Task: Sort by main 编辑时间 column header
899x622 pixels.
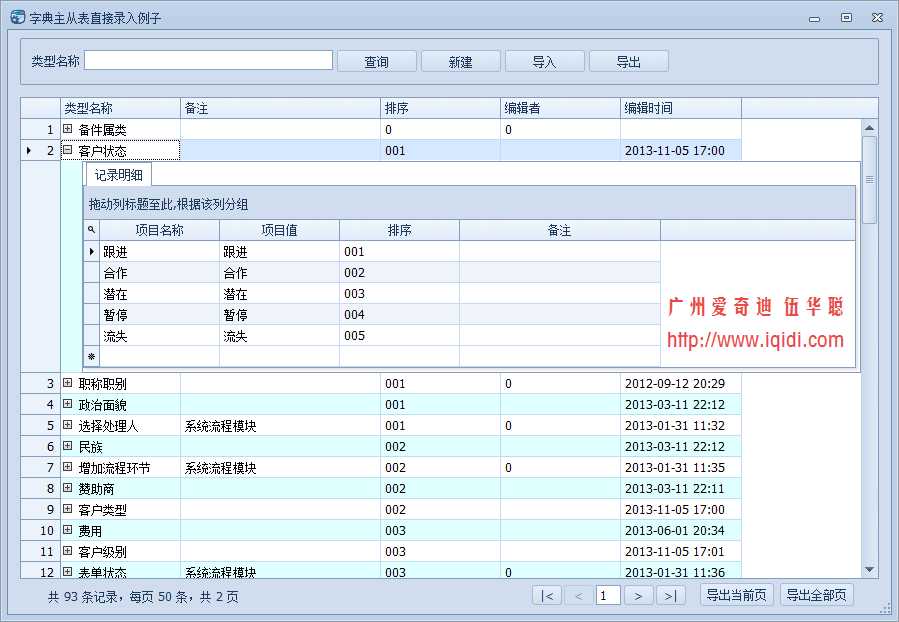Action: pyautogui.click(x=681, y=108)
